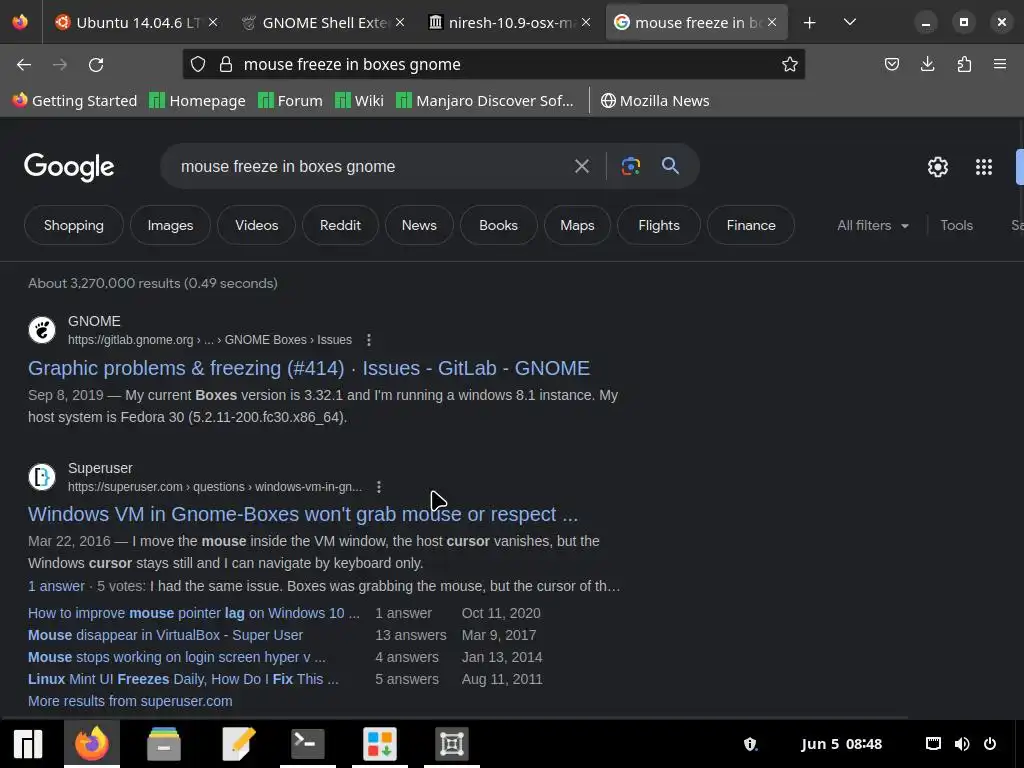This screenshot has width=1024, height=768.
Task: Start a Google Lens image search
Action: [x=630, y=166]
